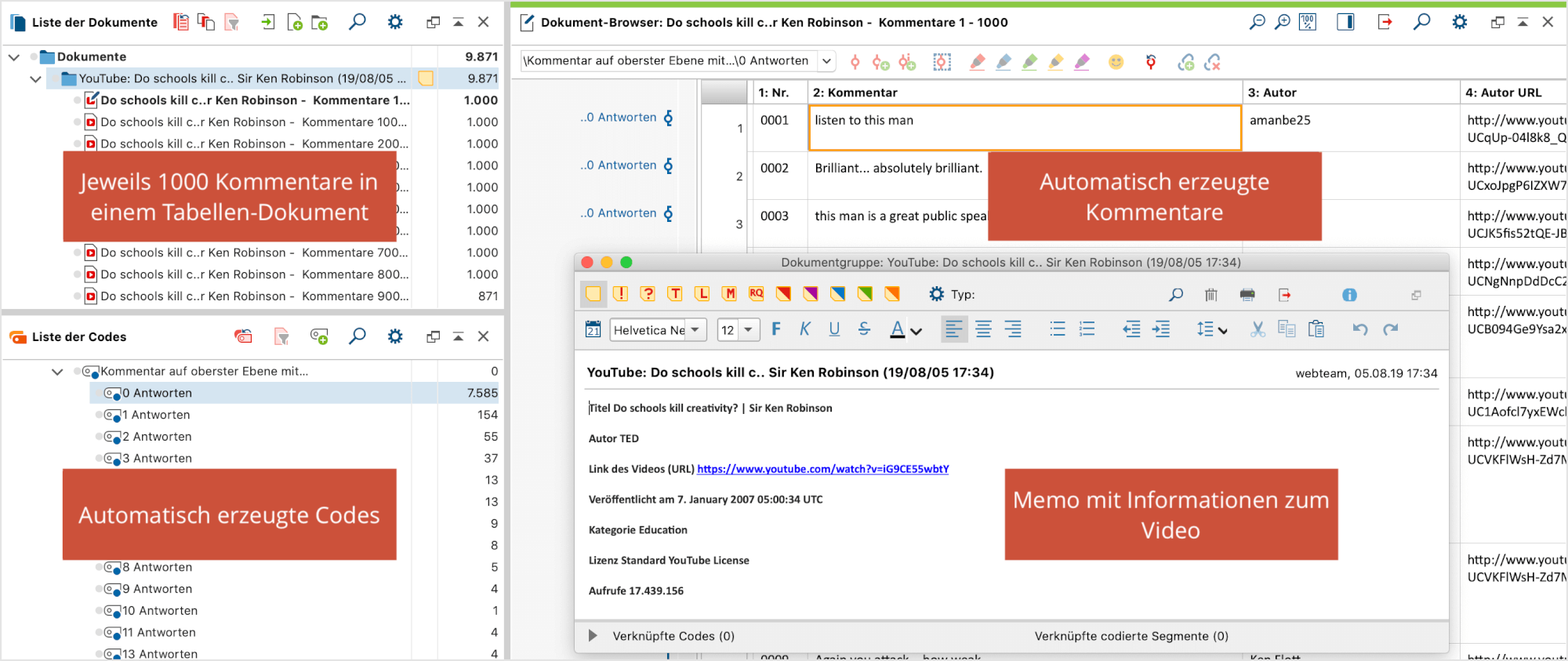
Task: Collapse the Dokumente root folder
Action: pyautogui.click(x=13, y=56)
